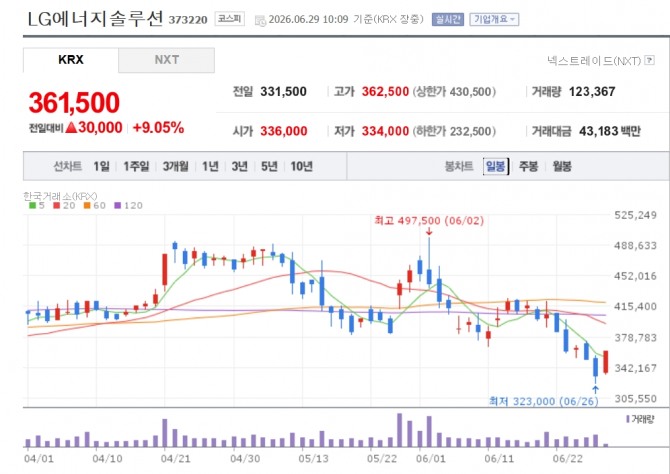Switch to the NXT tab

(167, 60)
